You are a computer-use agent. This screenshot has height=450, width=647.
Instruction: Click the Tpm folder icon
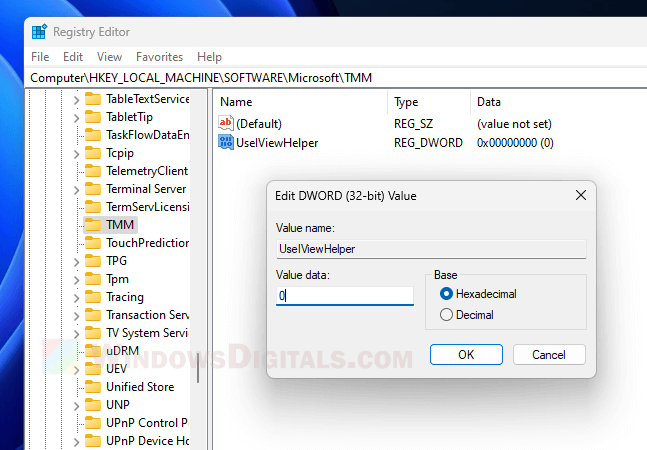click(x=93, y=279)
